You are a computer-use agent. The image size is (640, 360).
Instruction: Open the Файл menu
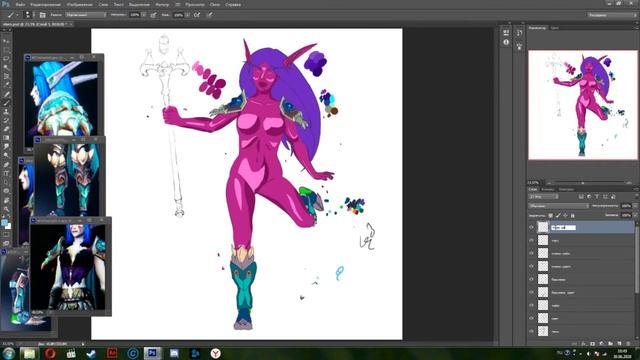pos(20,4)
